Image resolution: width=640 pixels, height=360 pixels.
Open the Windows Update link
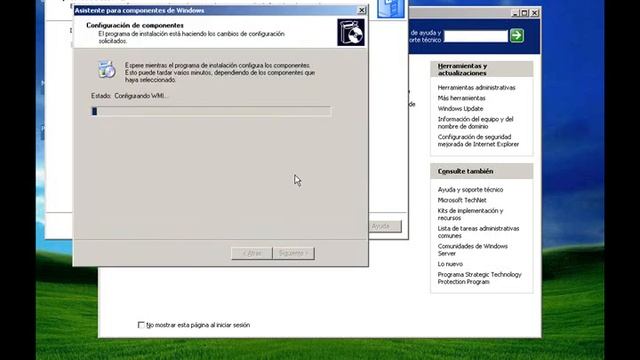(x=460, y=109)
